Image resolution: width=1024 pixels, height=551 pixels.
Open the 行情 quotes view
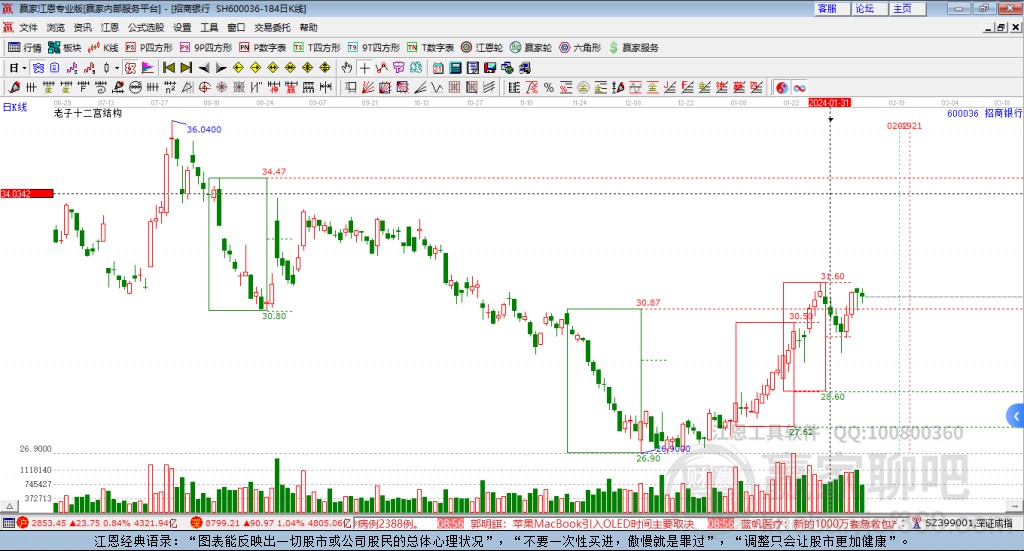[24, 48]
